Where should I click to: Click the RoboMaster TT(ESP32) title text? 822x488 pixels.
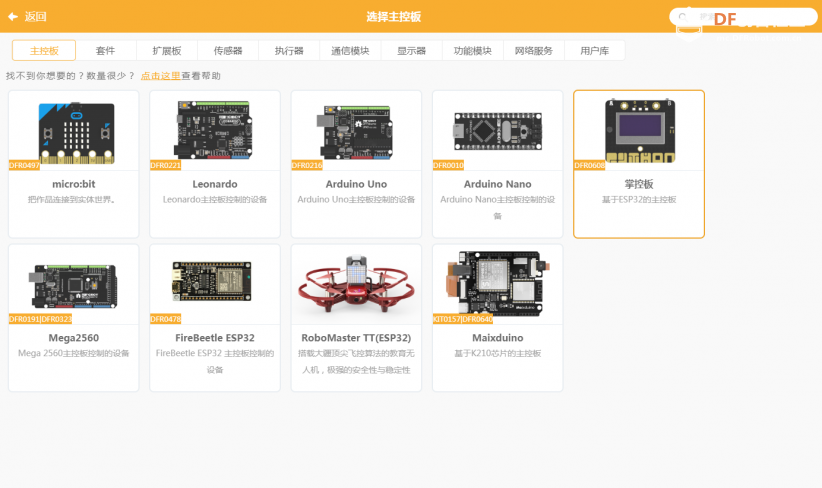point(356,338)
